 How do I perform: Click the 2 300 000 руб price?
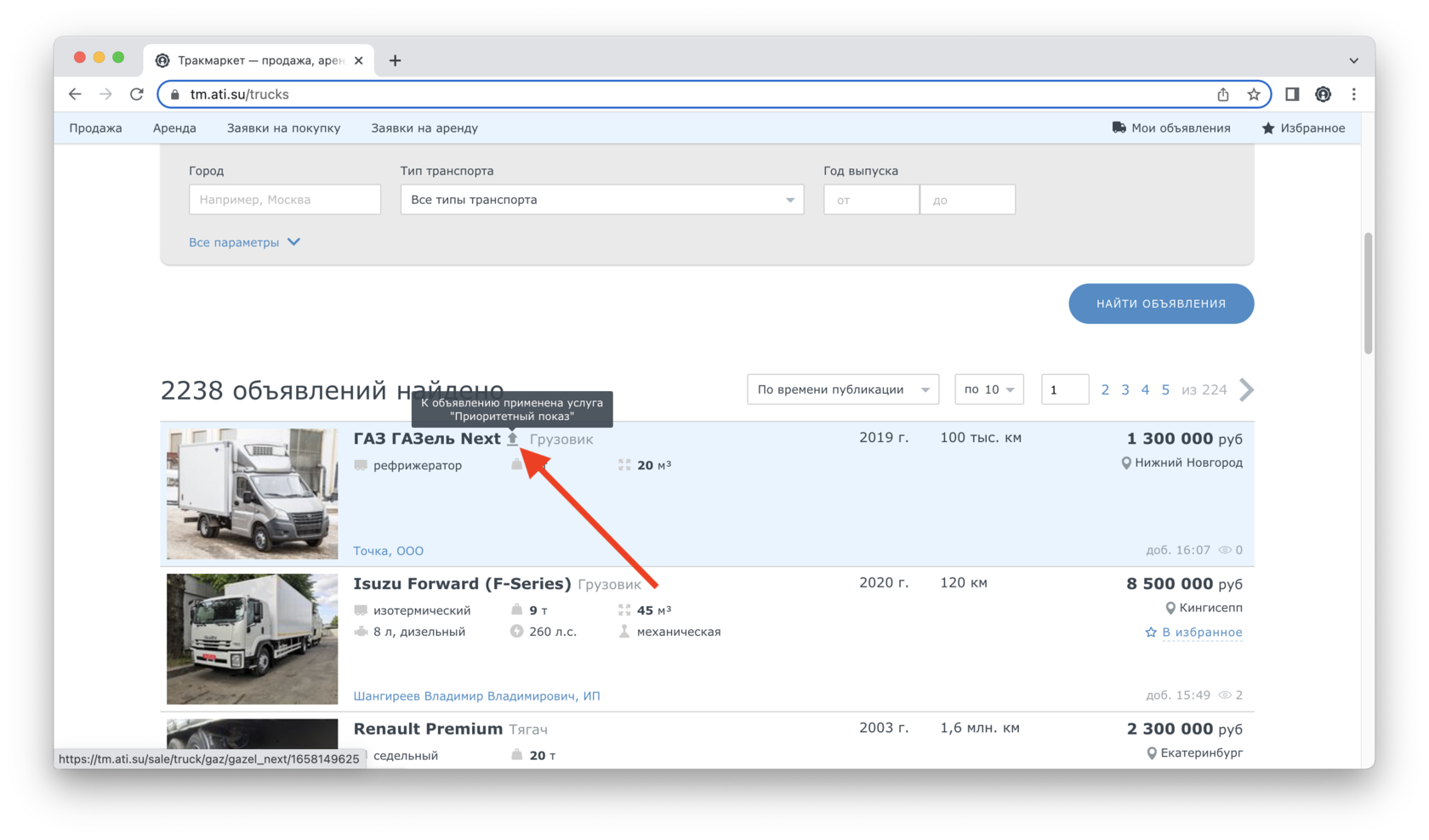point(1184,729)
